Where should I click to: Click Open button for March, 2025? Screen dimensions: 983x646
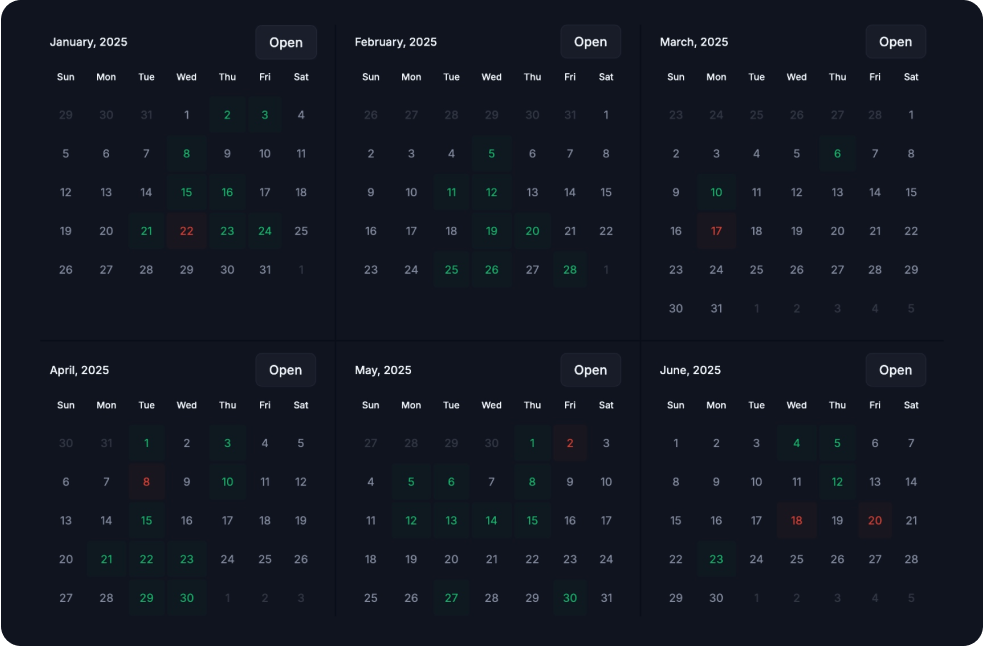(895, 42)
